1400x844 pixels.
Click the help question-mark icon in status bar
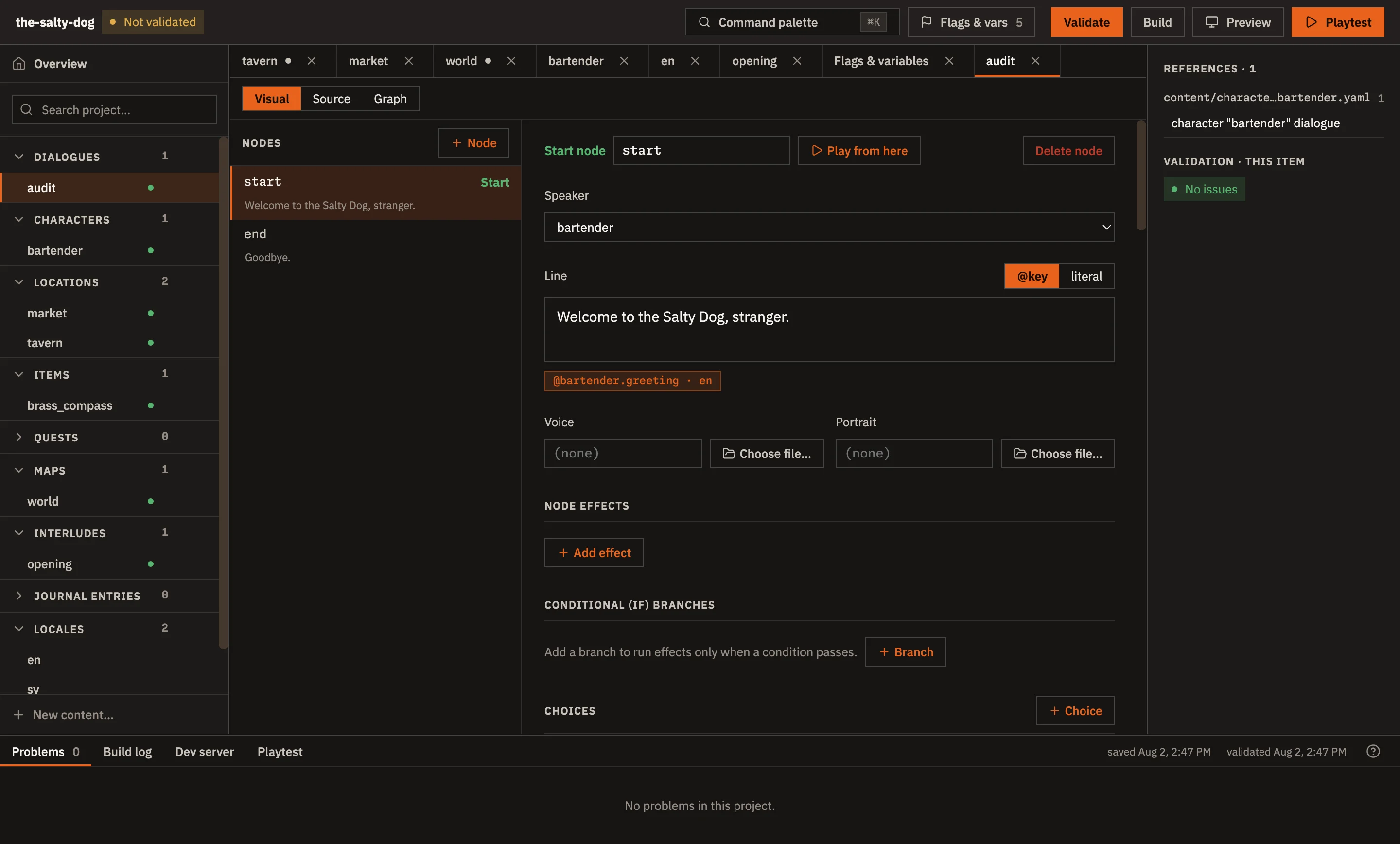1373,751
